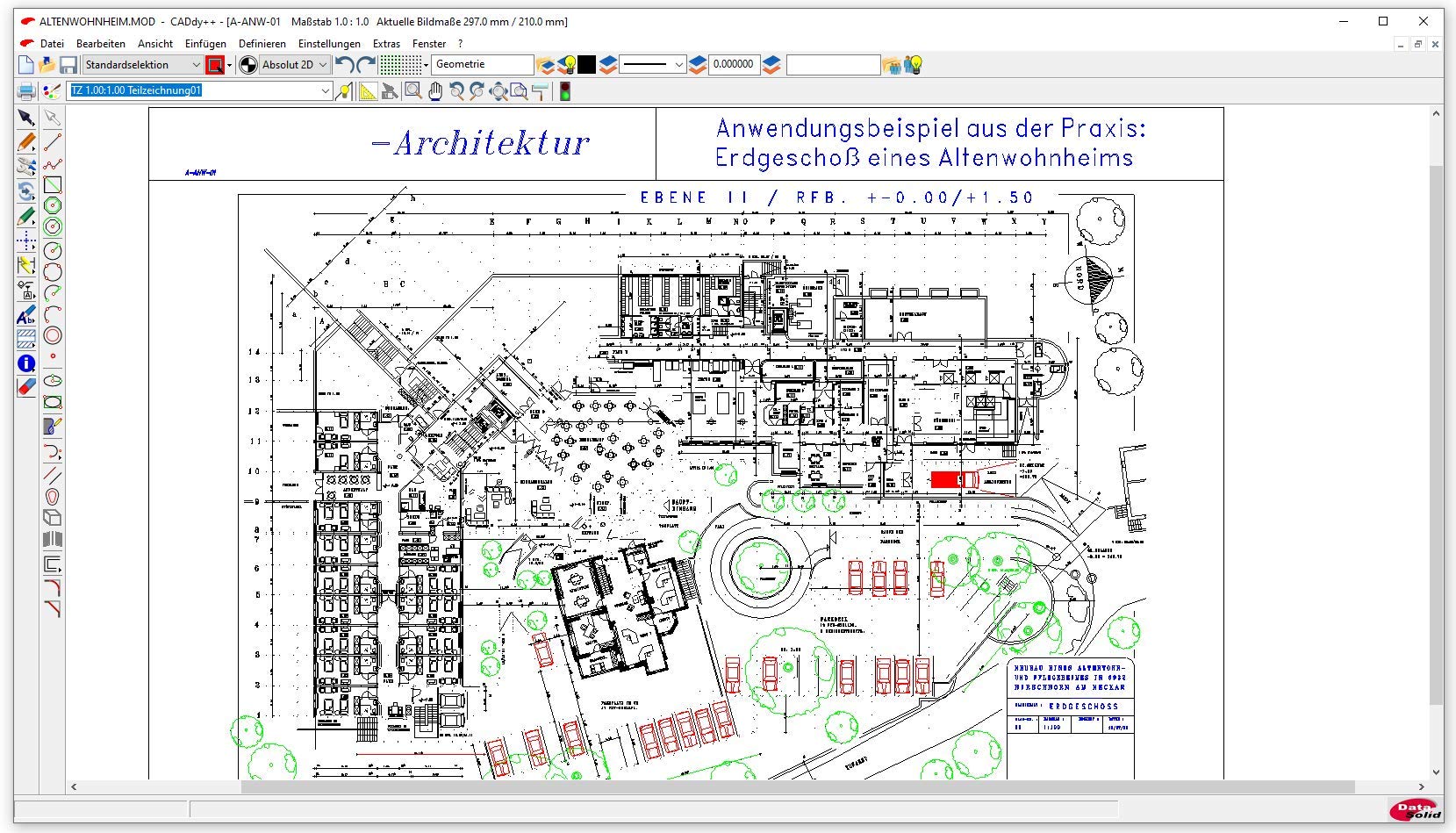Save drawing with the floppy disk icon
This screenshot has height=833, width=1456.
[68, 65]
